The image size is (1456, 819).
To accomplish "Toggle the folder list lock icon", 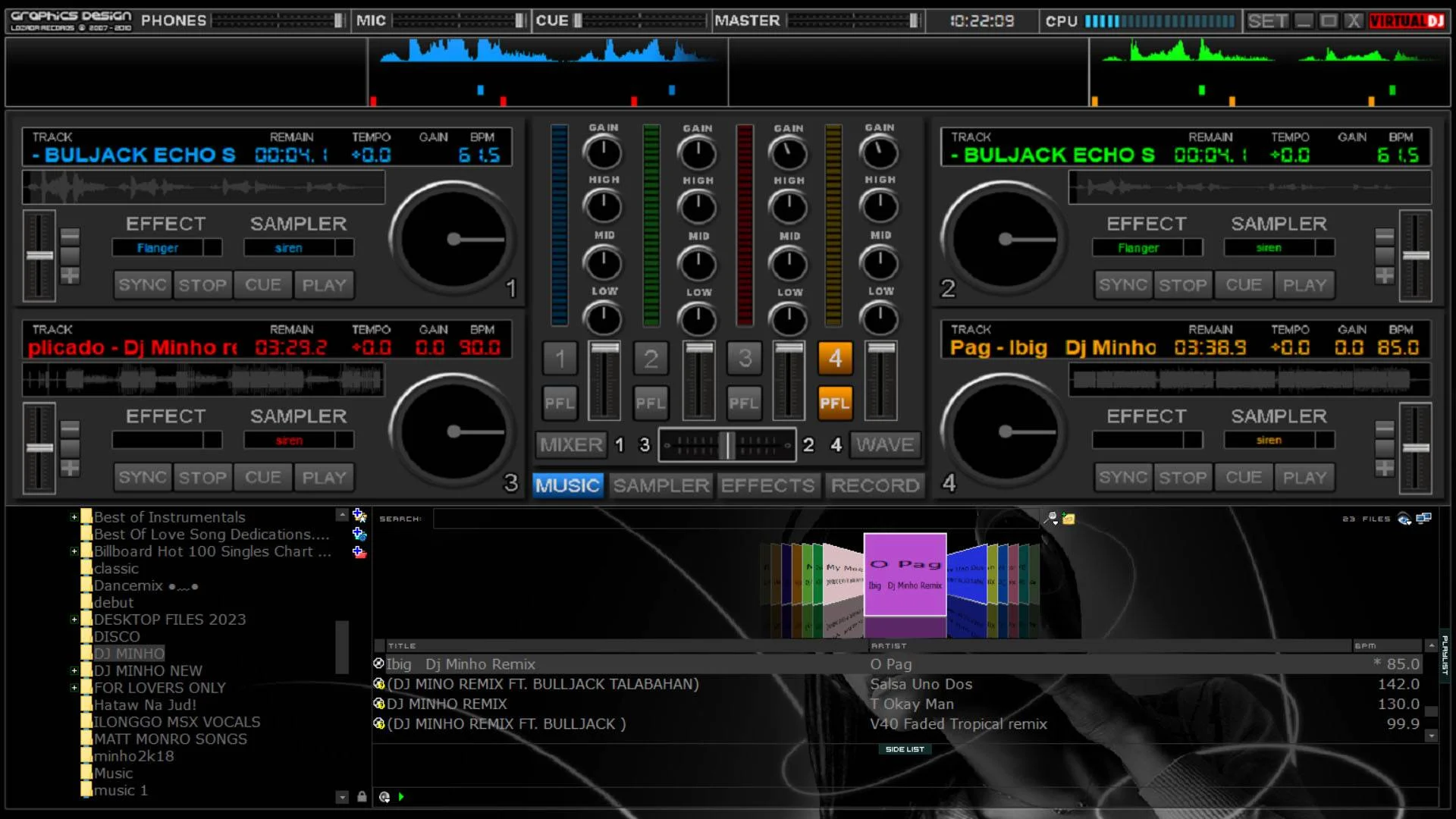I will (x=362, y=797).
